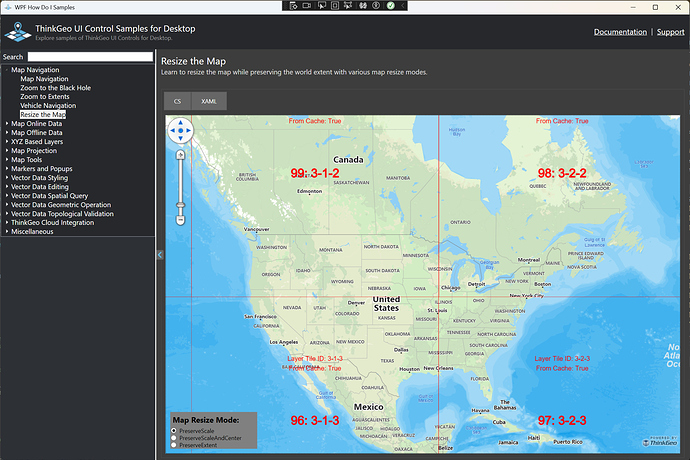Select the PreserveScale radio button

[174, 431]
